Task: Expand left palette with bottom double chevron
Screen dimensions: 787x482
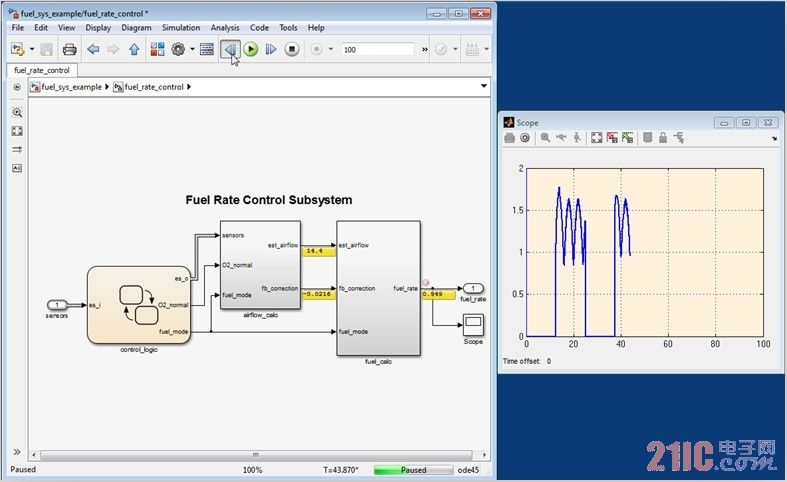Action: tap(17, 452)
